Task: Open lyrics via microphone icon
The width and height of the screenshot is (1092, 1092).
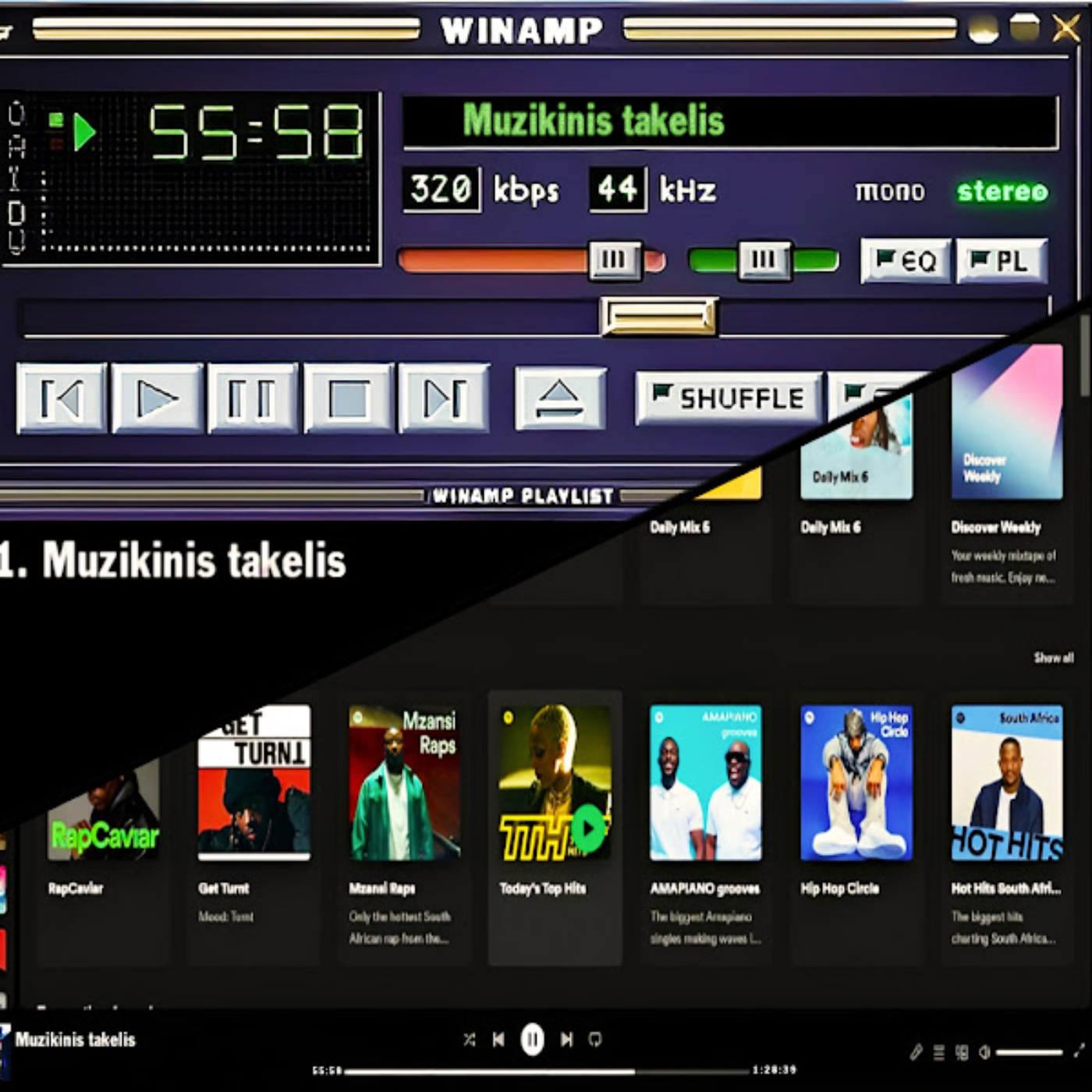Action: click(x=916, y=1053)
